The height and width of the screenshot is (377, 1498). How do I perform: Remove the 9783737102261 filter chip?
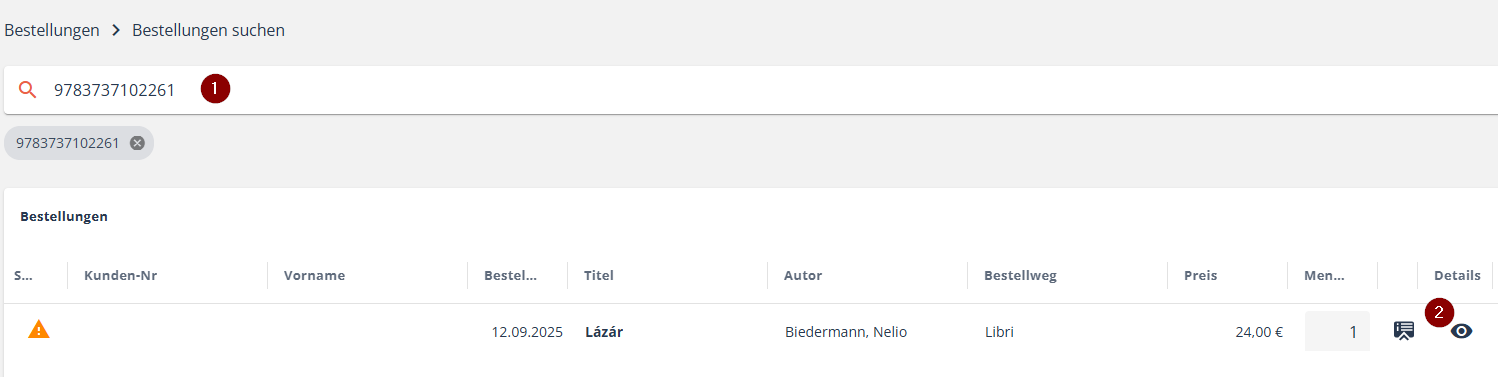pos(137,143)
